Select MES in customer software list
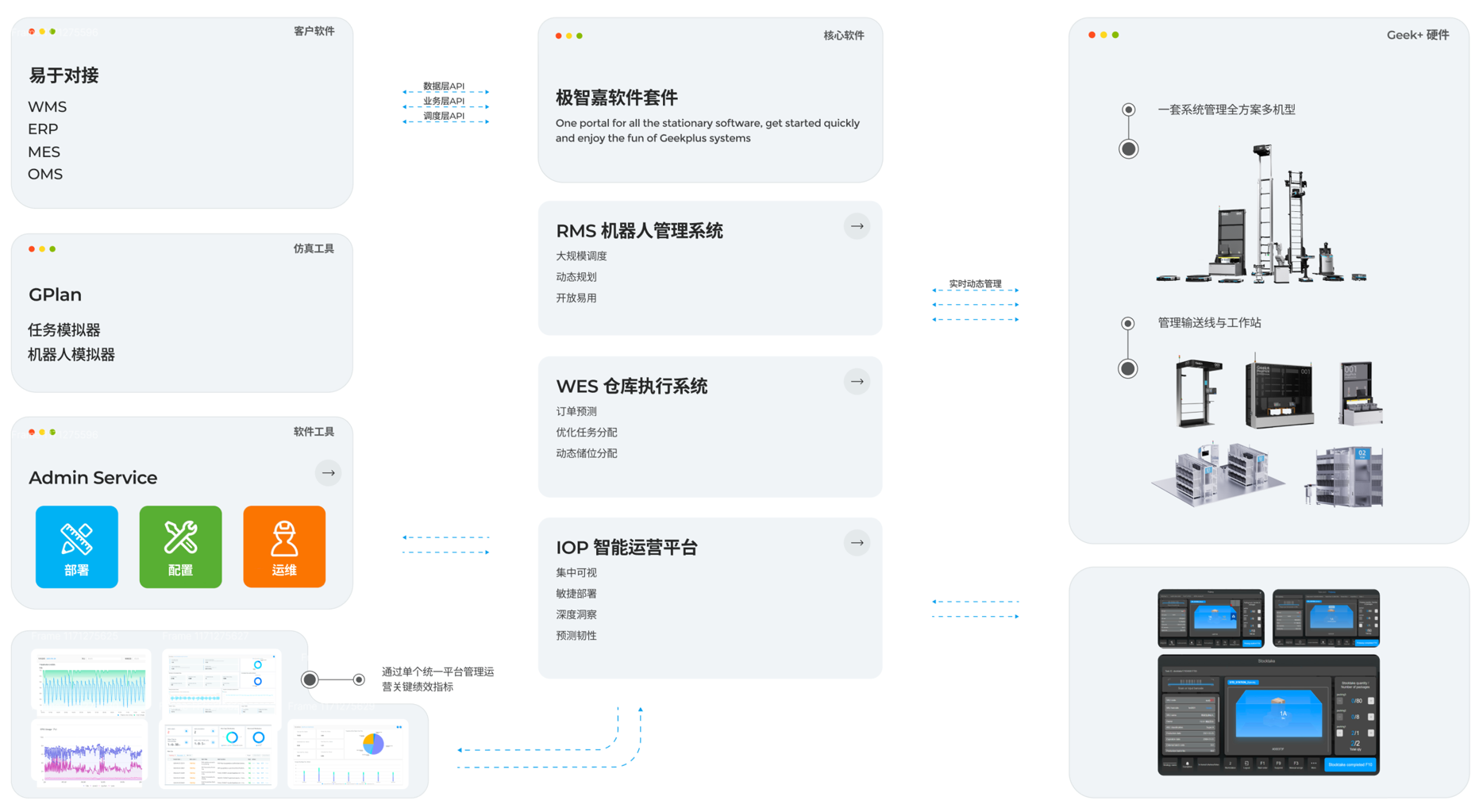 click(x=44, y=152)
